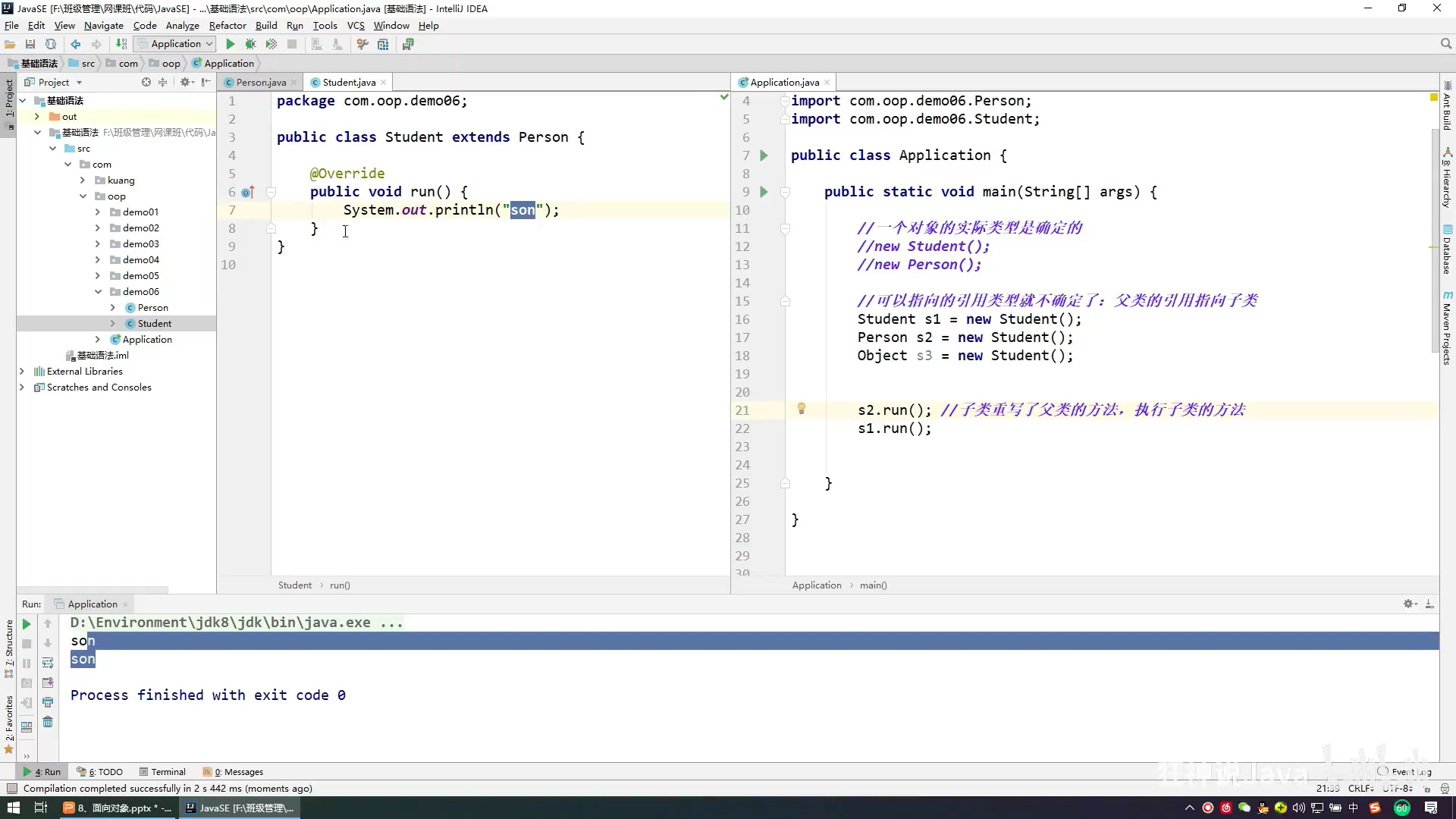Switch to the Person.java editor tab
The image size is (1456, 819).
coord(260,83)
